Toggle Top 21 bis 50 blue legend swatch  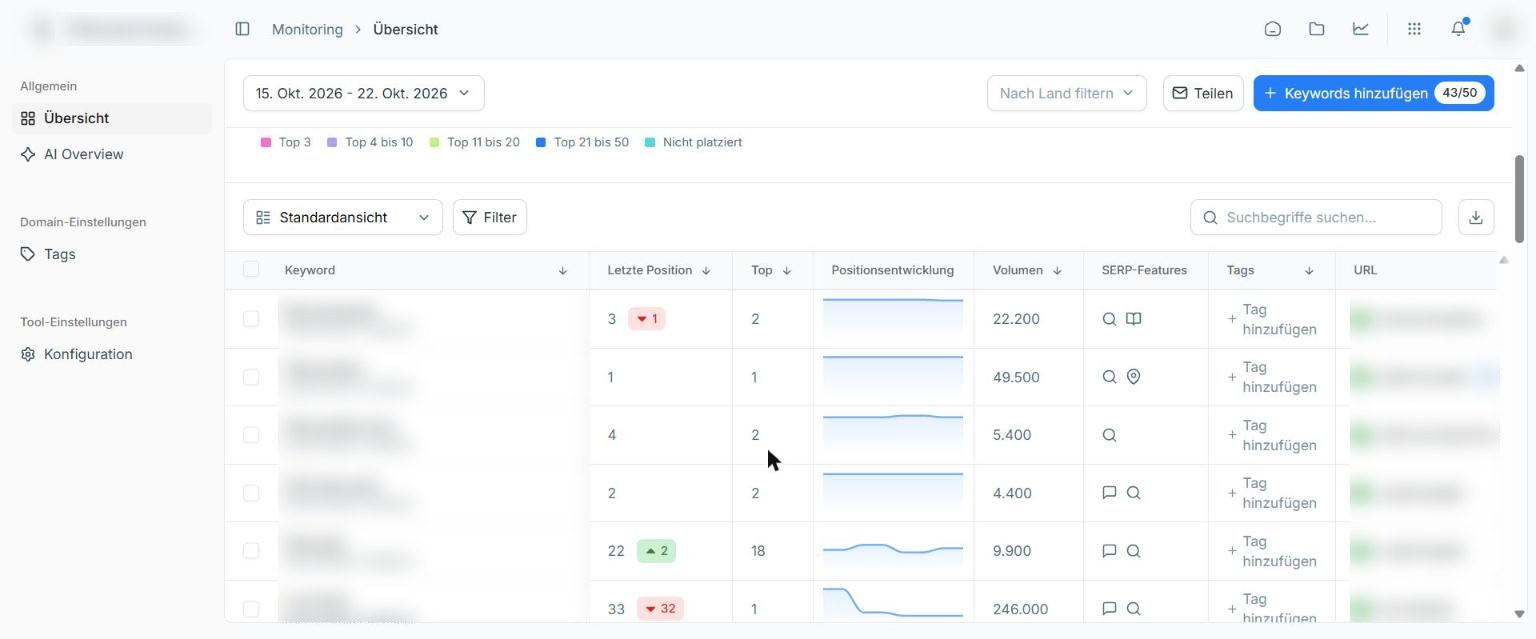(541, 142)
